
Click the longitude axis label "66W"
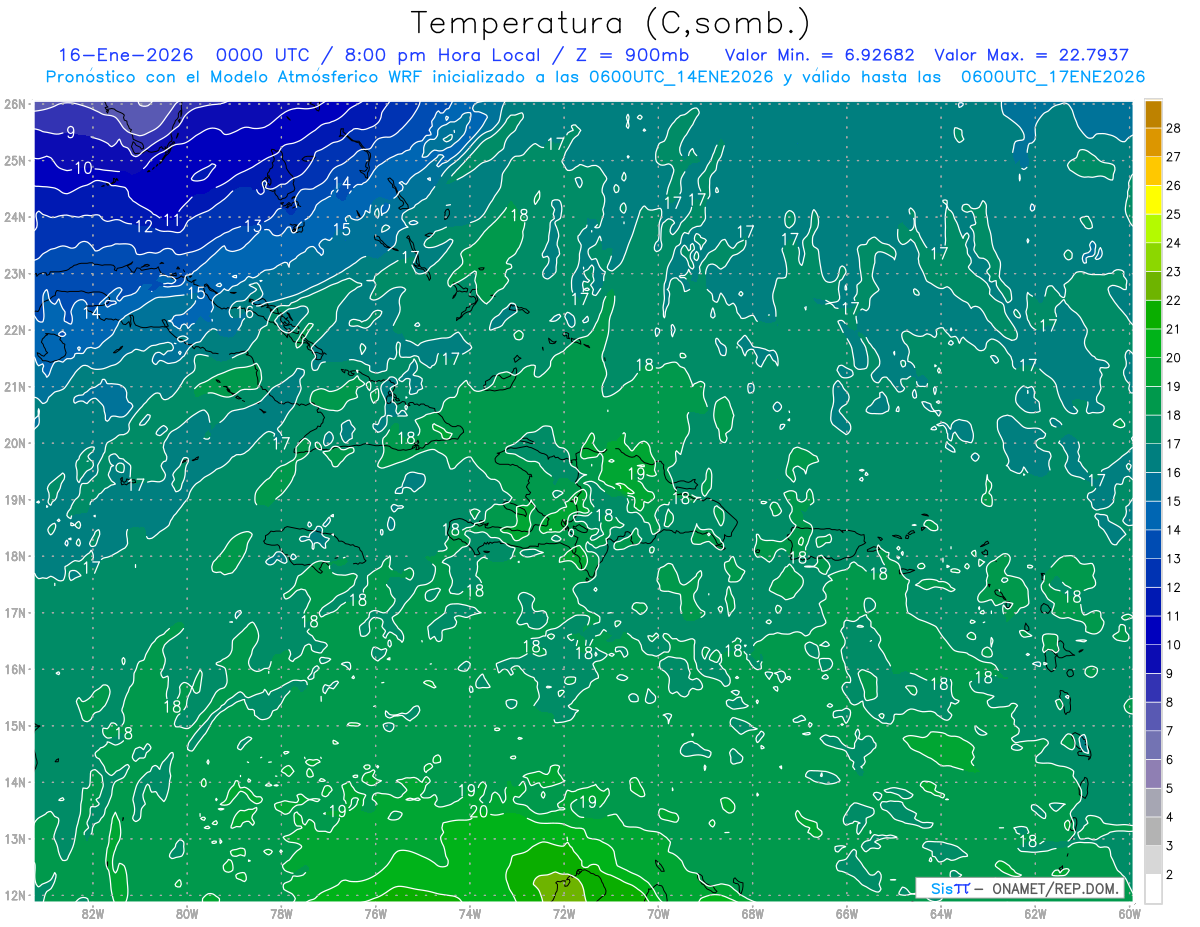pos(847,912)
